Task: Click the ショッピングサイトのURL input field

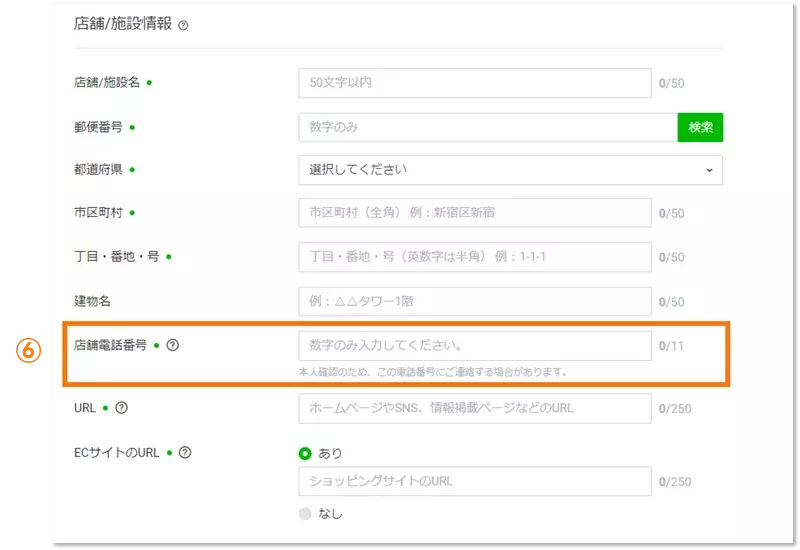Action: [474, 481]
